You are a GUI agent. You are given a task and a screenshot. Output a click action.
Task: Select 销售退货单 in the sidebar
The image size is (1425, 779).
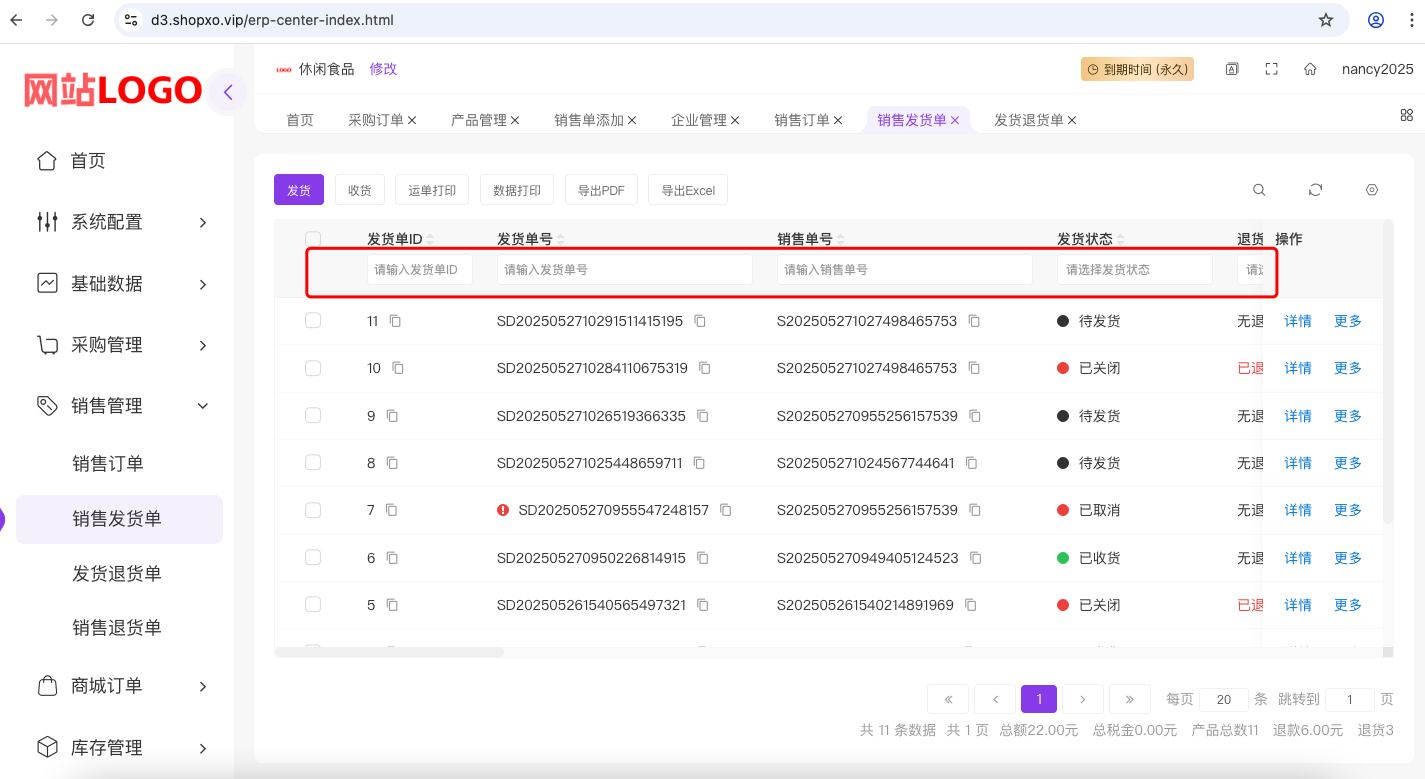pos(117,627)
